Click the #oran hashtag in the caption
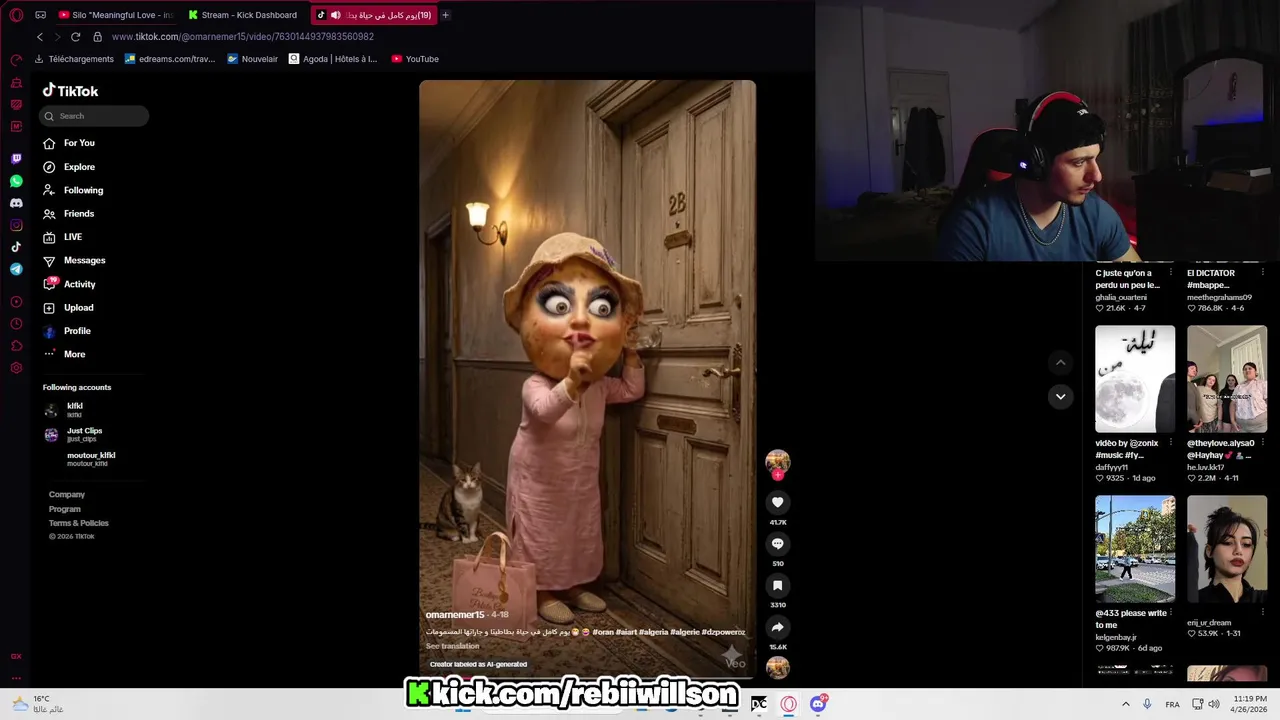 [x=603, y=632]
